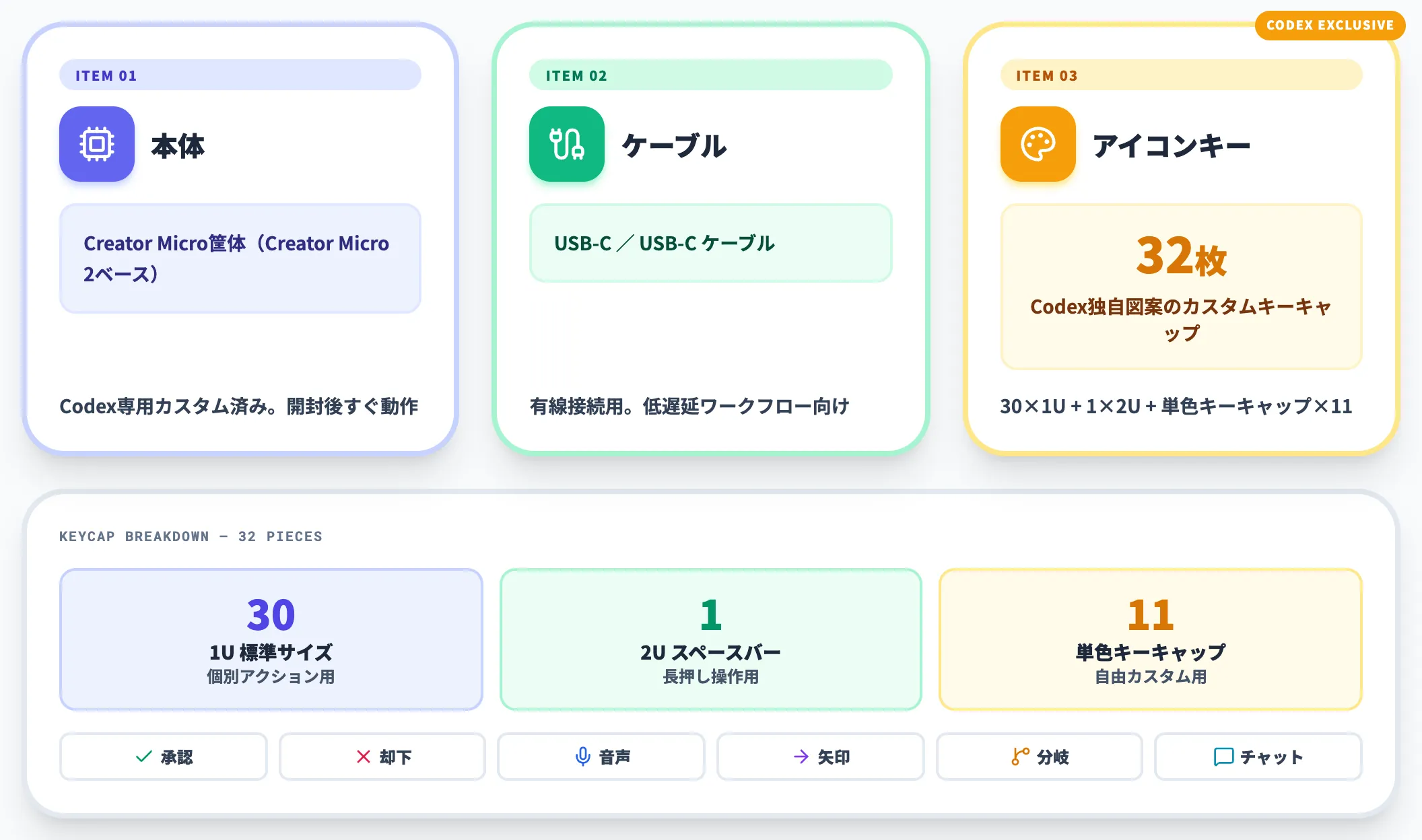Click the purple arrow icon for 矢印
The height and width of the screenshot is (840, 1422).
coord(801,757)
